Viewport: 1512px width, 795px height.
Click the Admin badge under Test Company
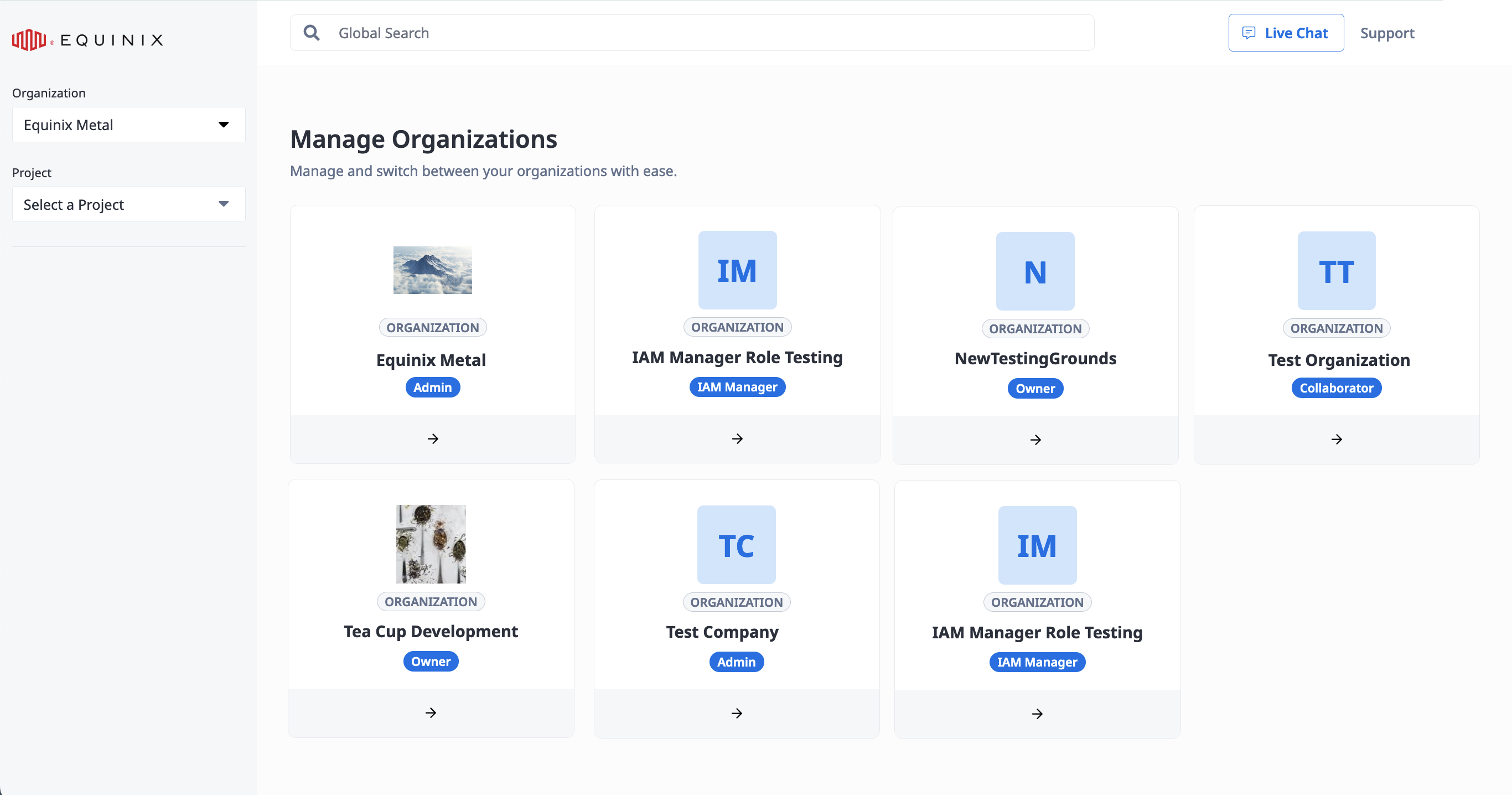(737, 662)
